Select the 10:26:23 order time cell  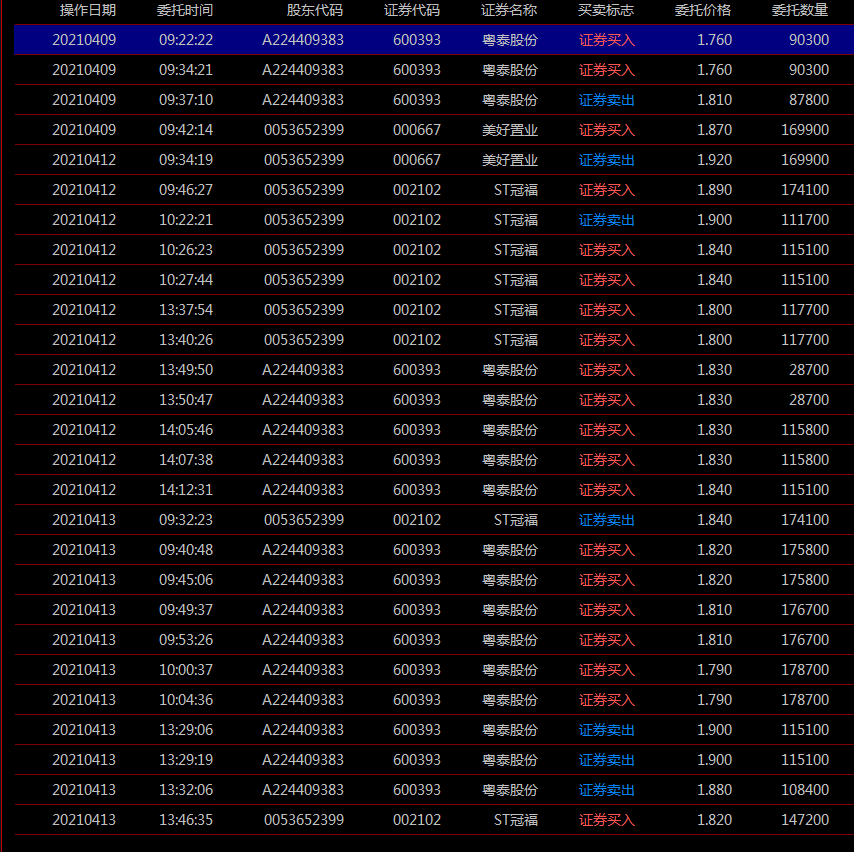coord(186,249)
